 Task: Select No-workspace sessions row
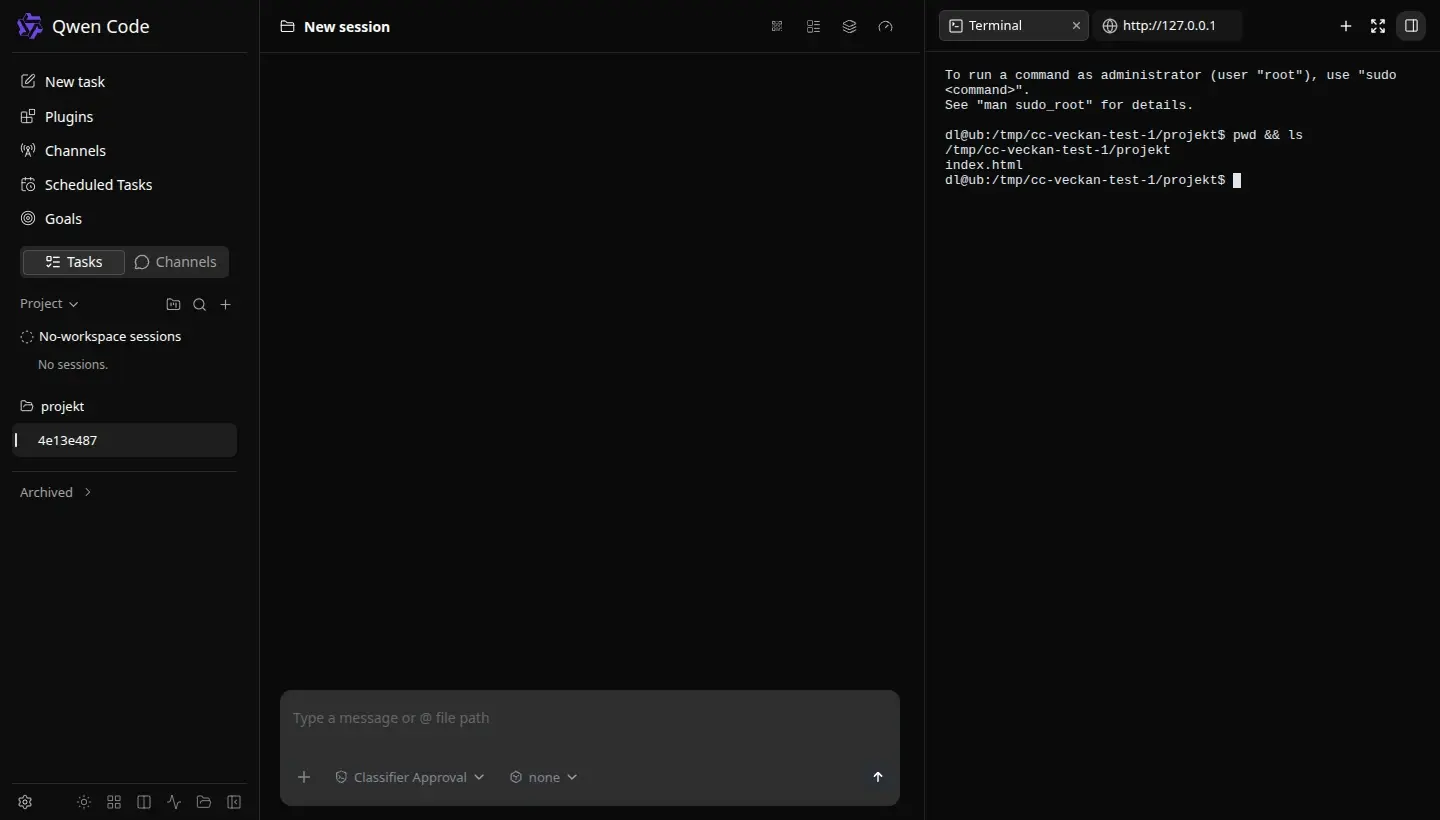(x=124, y=337)
